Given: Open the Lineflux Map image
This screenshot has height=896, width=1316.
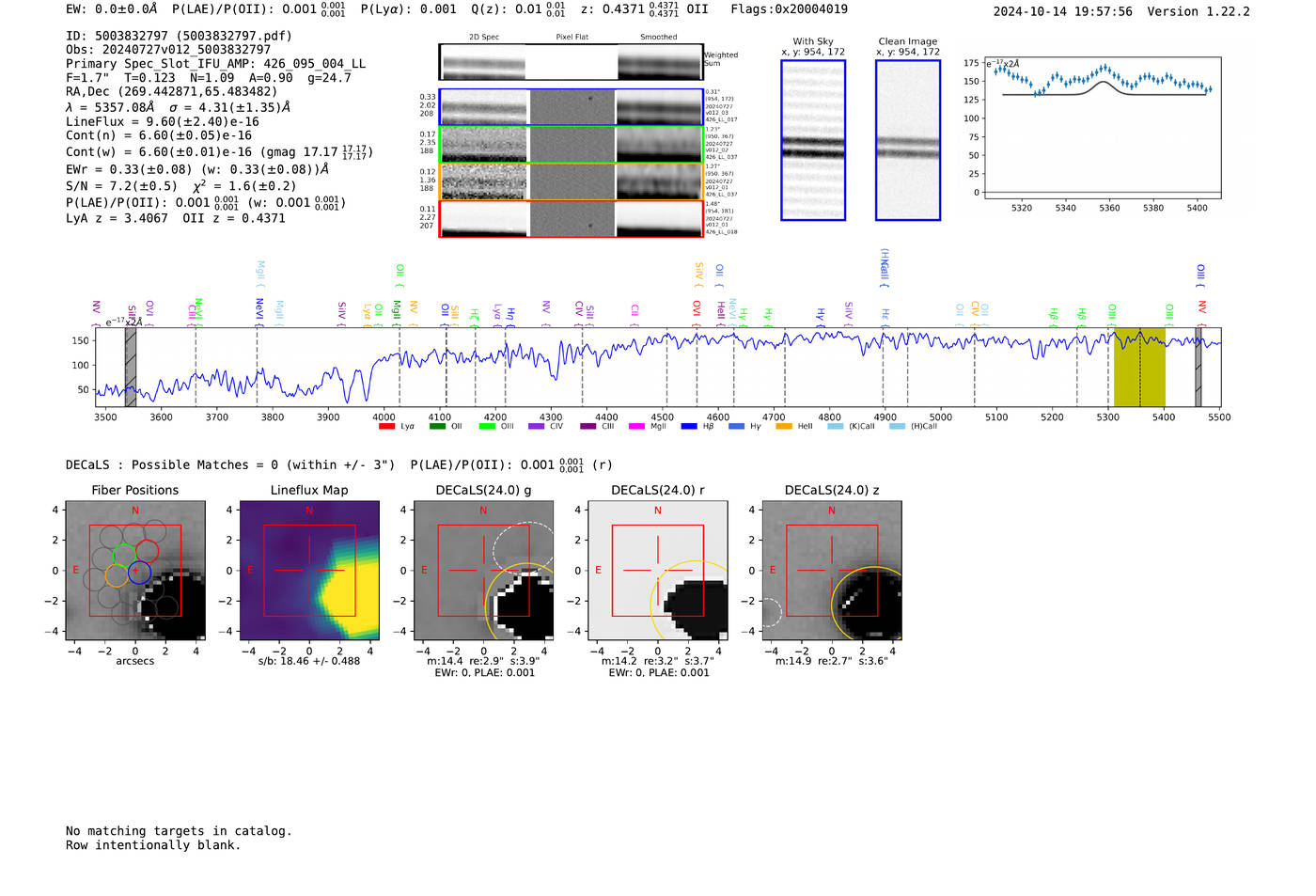Looking at the screenshot, I should (x=309, y=571).
